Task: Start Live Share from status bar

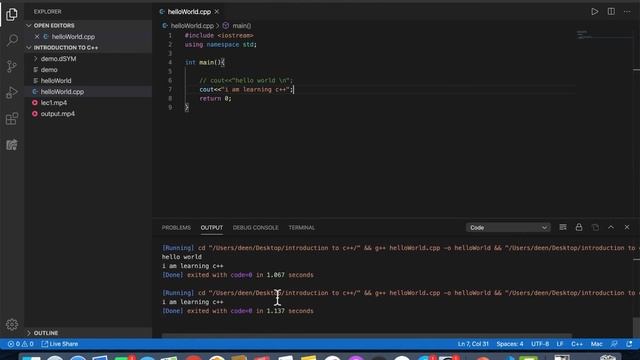Action: [x=60, y=344]
